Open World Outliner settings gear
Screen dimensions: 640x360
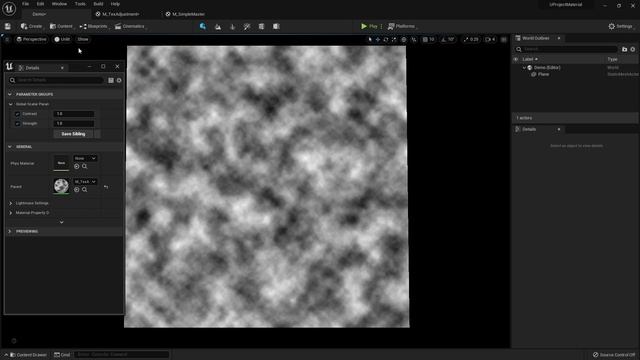(x=633, y=49)
